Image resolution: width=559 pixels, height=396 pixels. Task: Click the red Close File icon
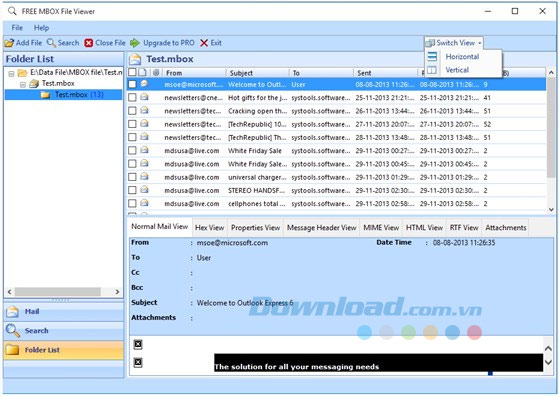tap(89, 43)
